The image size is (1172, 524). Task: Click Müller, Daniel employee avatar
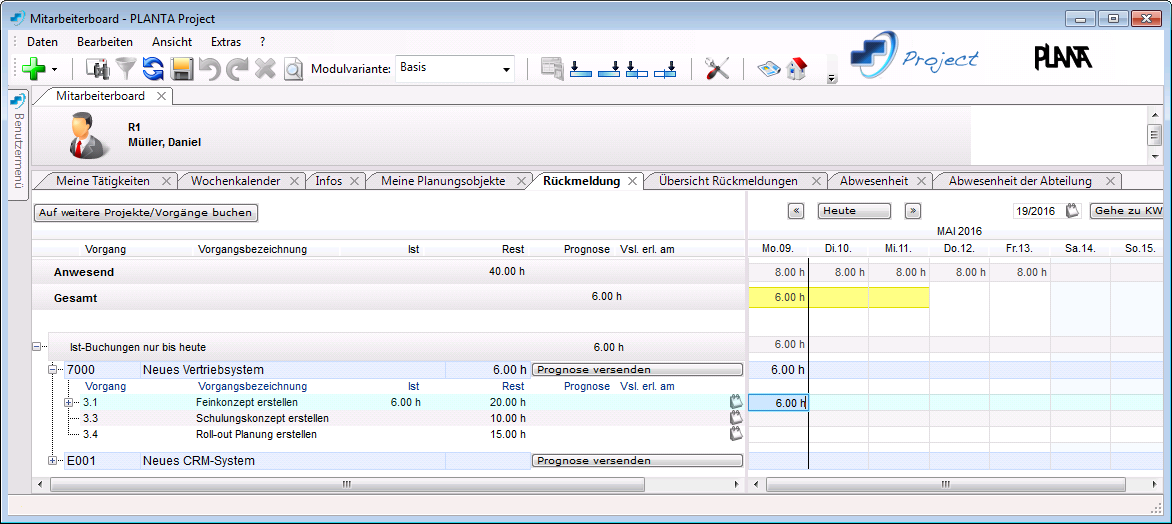[x=91, y=135]
